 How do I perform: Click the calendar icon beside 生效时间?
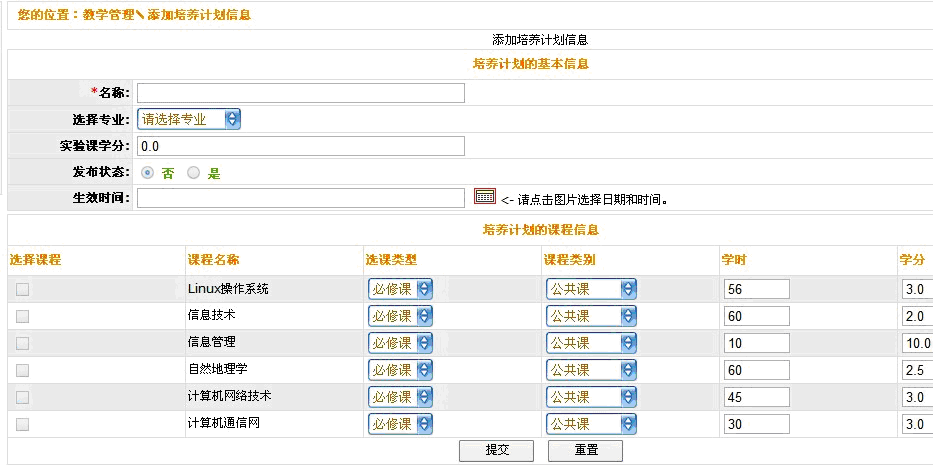coord(484,197)
